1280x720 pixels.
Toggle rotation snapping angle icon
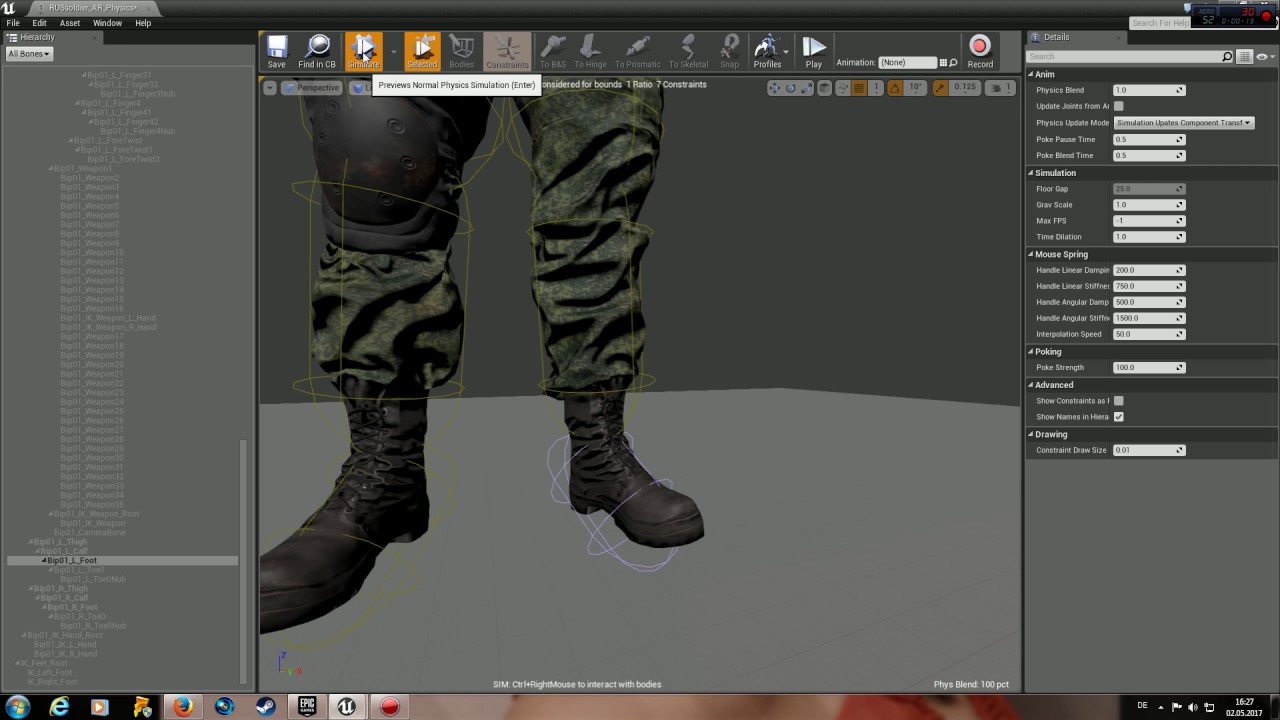(893, 88)
